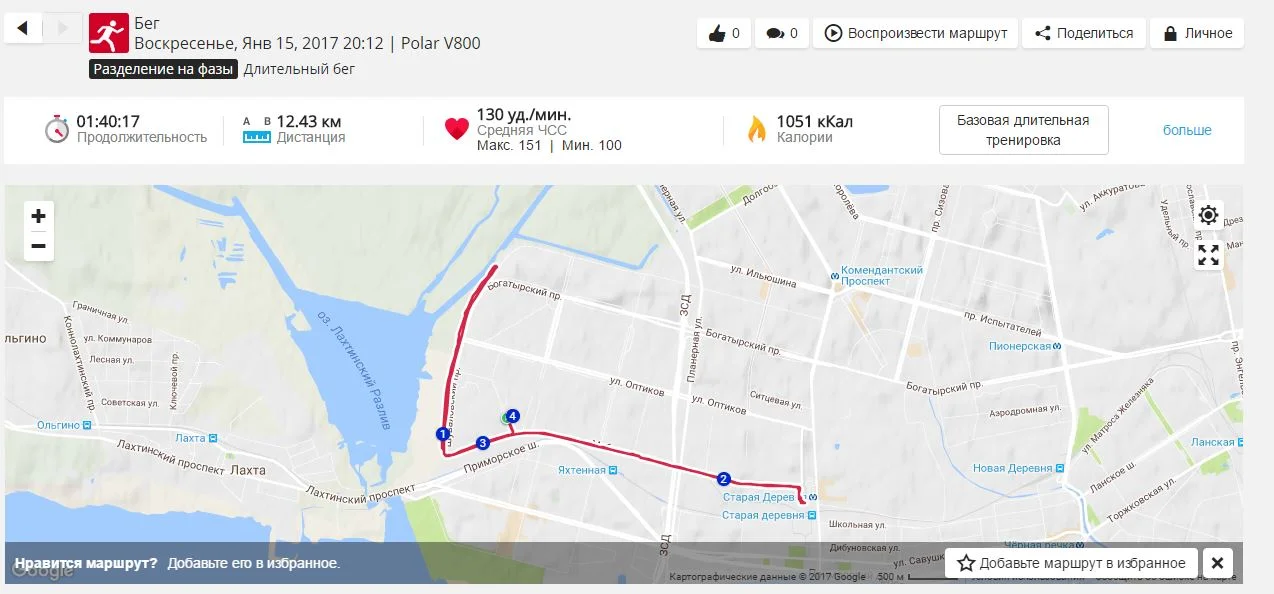
Task: Open map settings gear icon
Action: tap(1209, 215)
